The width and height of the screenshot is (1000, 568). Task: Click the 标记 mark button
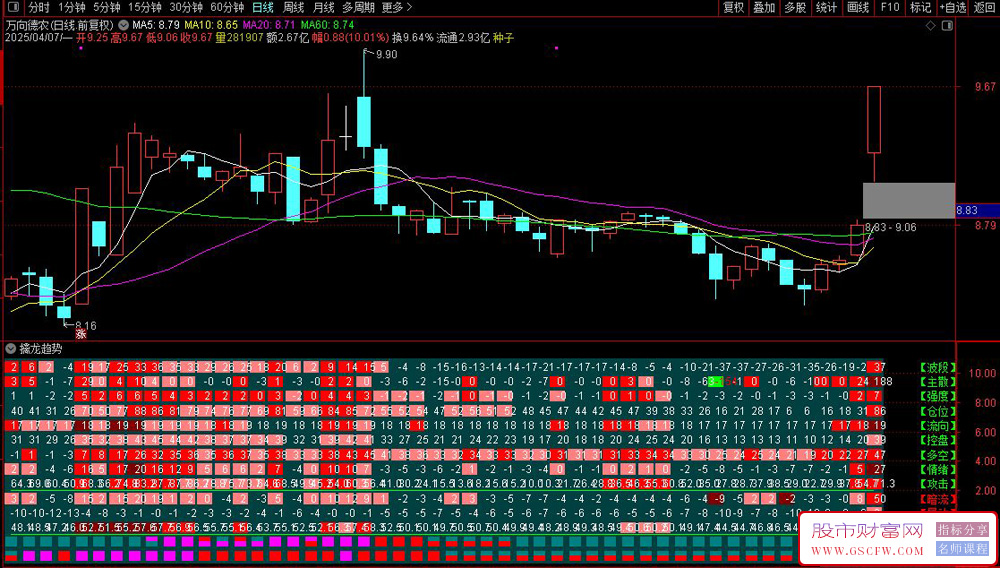(920, 8)
